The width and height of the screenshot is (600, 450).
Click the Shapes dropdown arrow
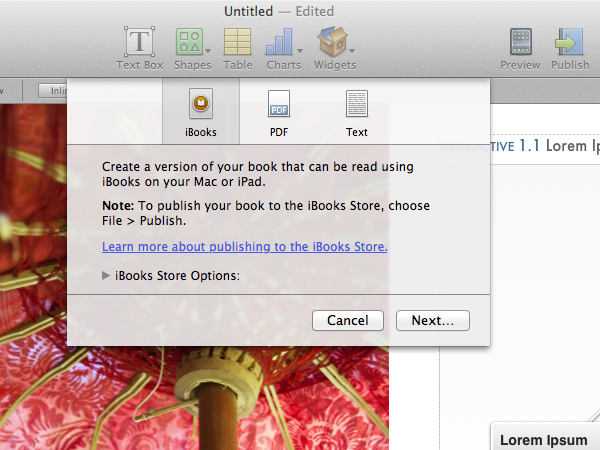[208, 51]
